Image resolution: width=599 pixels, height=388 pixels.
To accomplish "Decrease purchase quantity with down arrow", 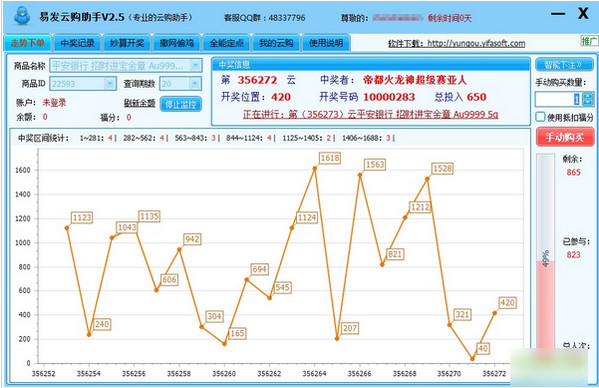I will tap(589, 103).
